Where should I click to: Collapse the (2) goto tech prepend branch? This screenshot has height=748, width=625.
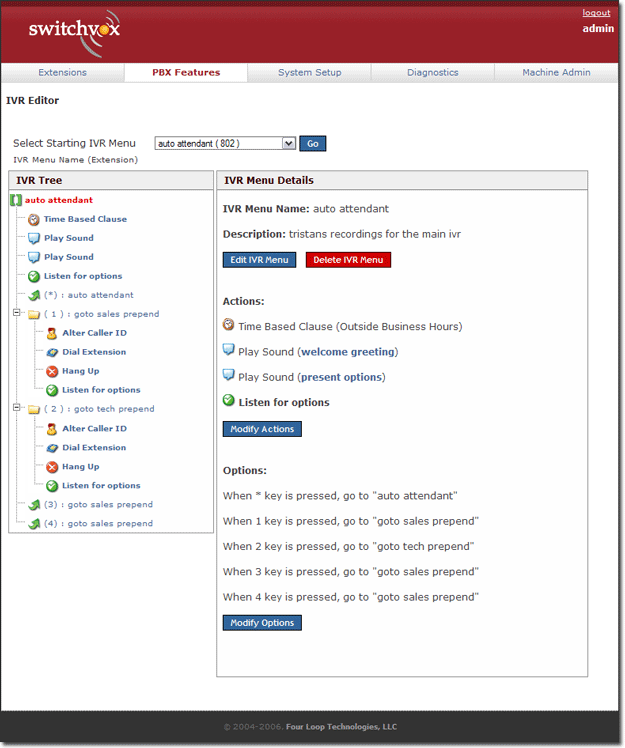17,407
